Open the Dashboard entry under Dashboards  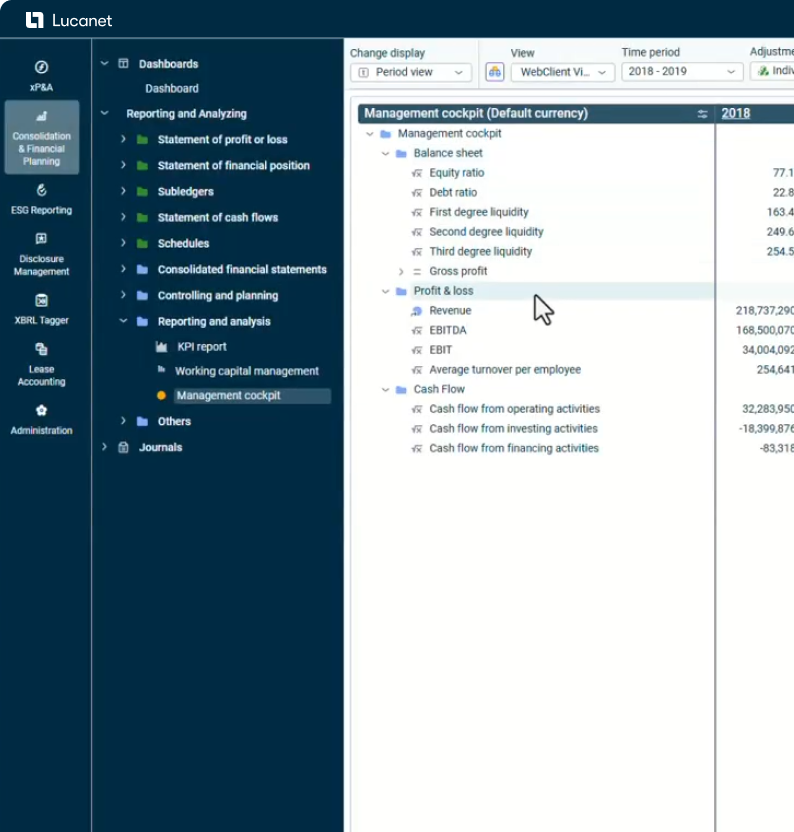point(171,89)
